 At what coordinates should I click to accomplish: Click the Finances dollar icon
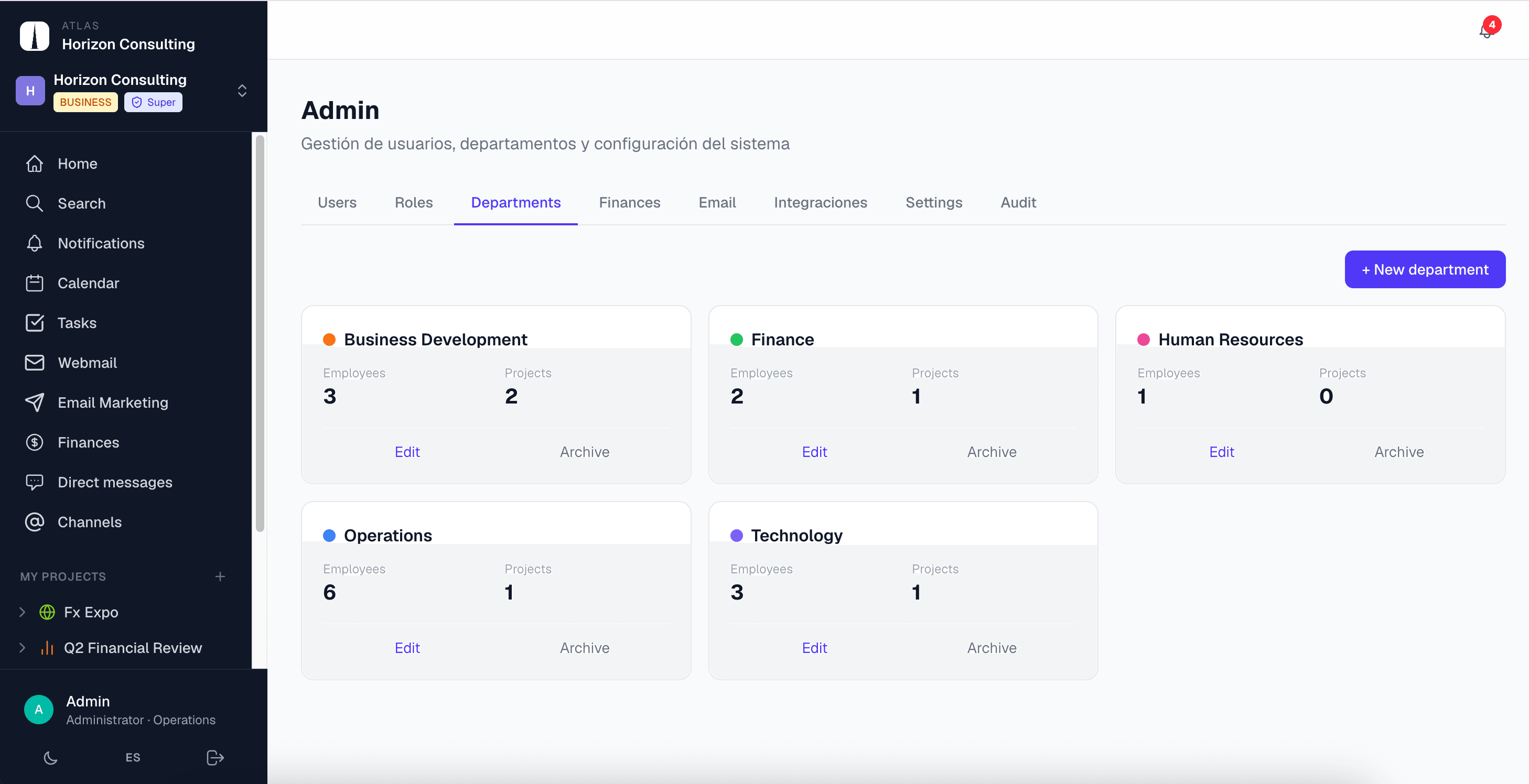pyautogui.click(x=35, y=442)
